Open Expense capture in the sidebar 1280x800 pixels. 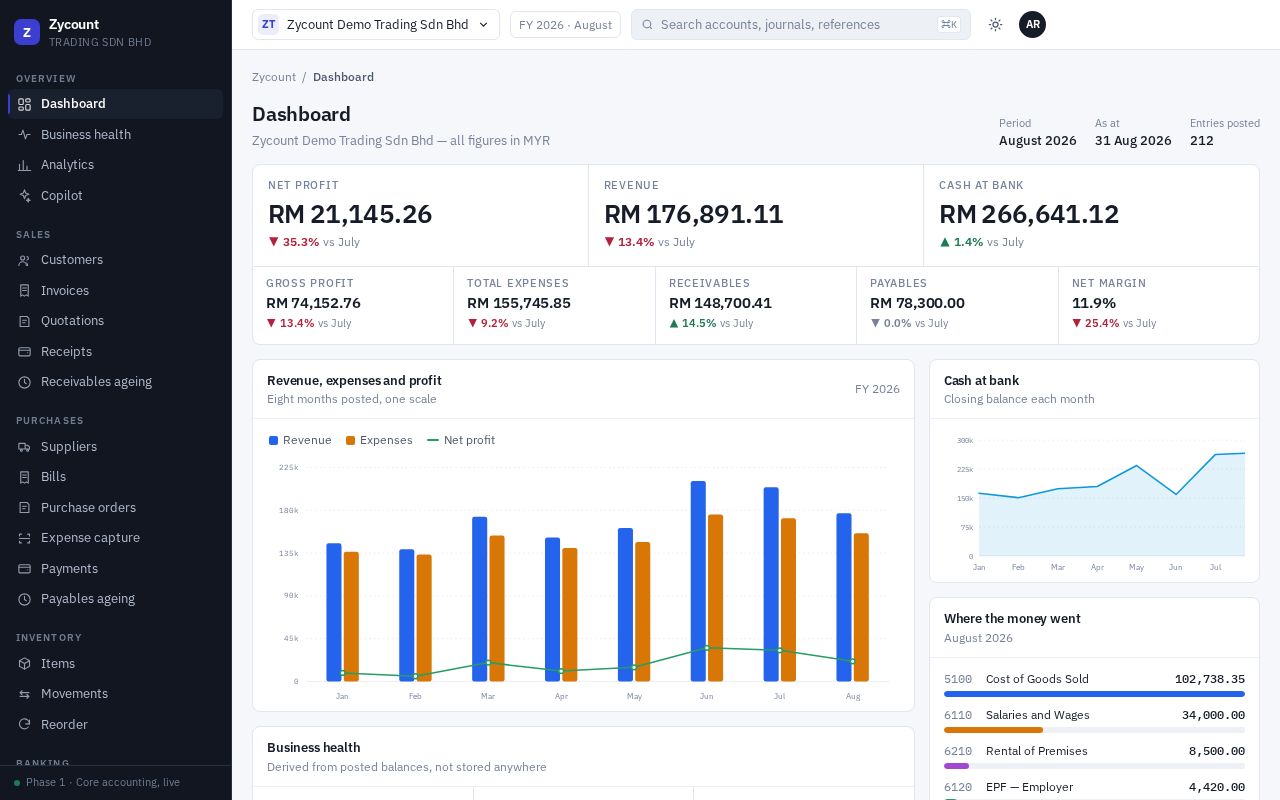click(116, 538)
